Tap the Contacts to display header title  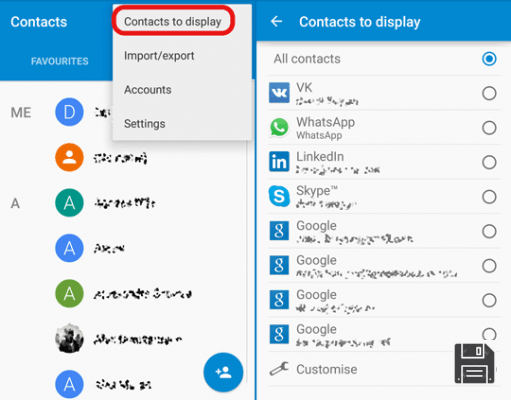click(x=360, y=22)
